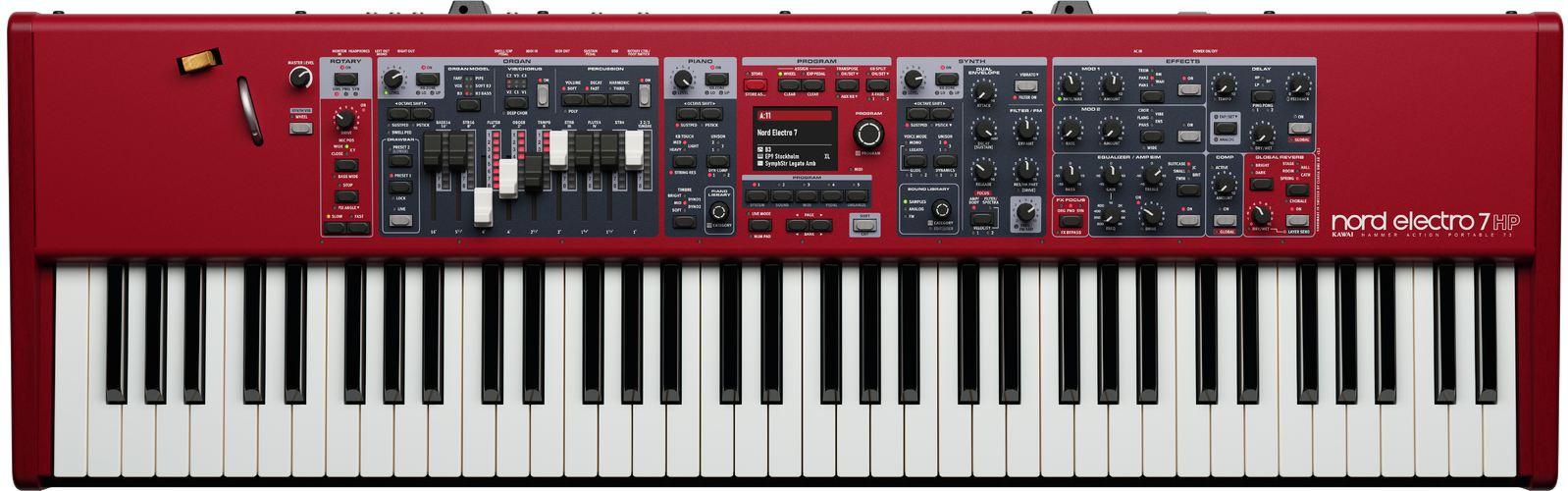Toggle the Mod 1 On button
Screen dimensions: 1568x491
coord(1189,89)
